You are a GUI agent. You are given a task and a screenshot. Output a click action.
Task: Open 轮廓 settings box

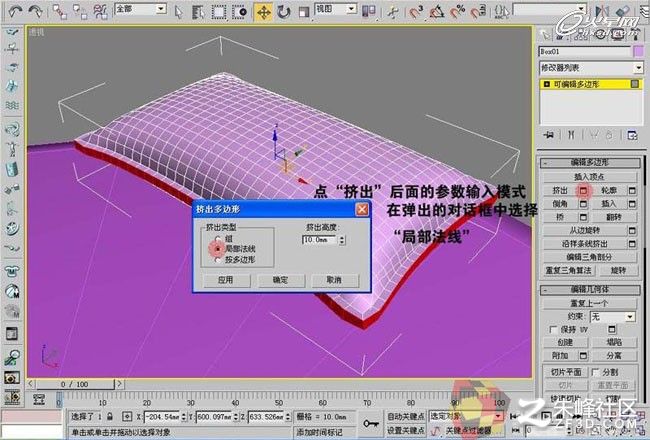point(632,191)
